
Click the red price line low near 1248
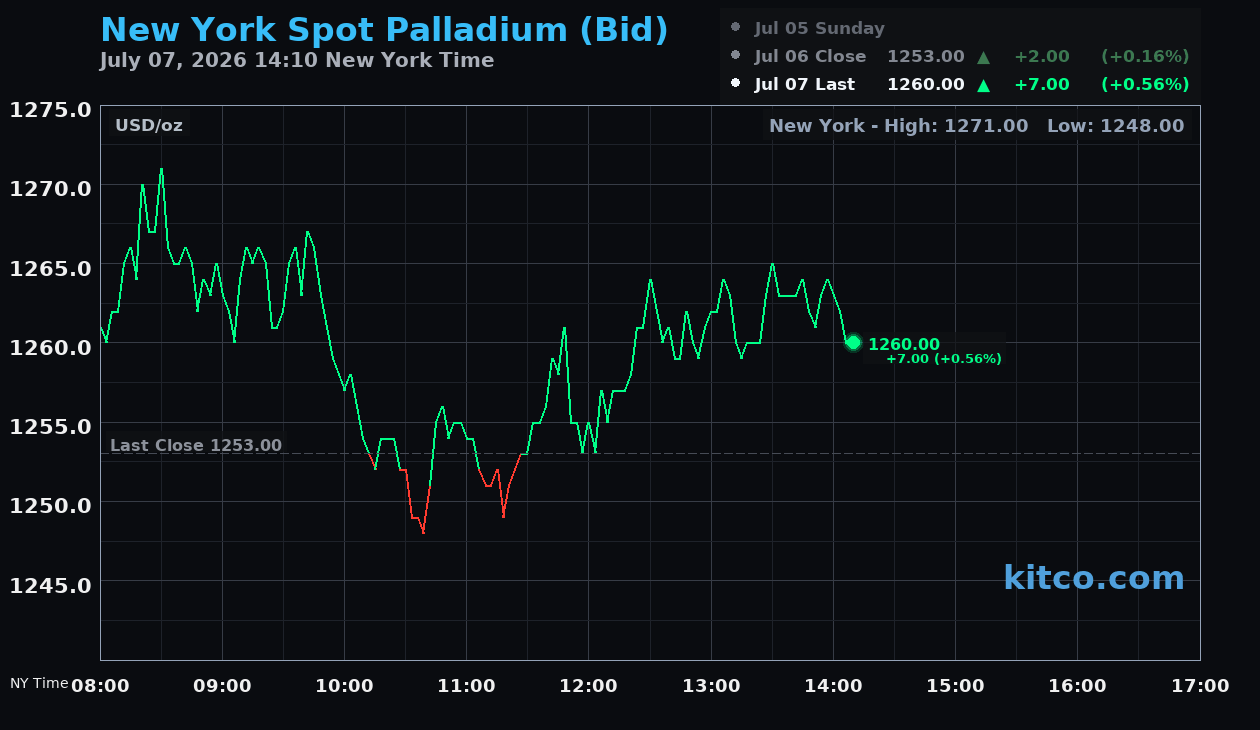[x=423, y=532]
